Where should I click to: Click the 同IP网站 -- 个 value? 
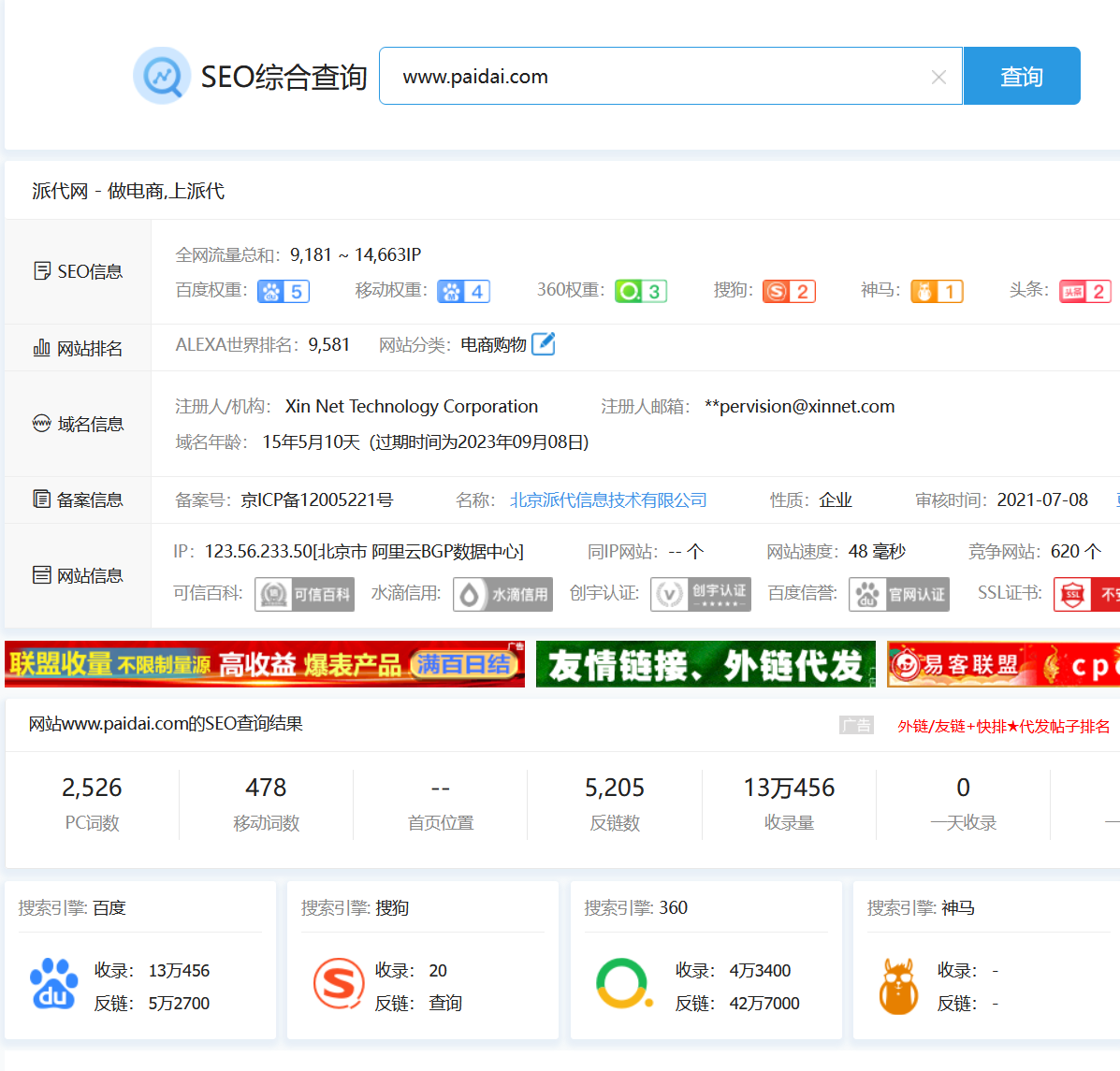coord(687,552)
